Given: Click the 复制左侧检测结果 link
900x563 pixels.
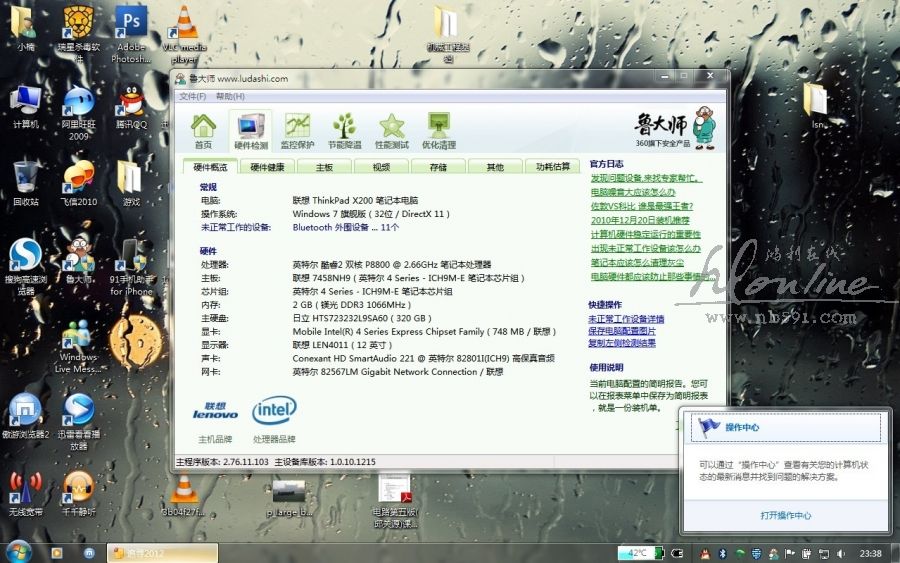Looking at the screenshot, I should pyautogui.click(x=622, y=343).
